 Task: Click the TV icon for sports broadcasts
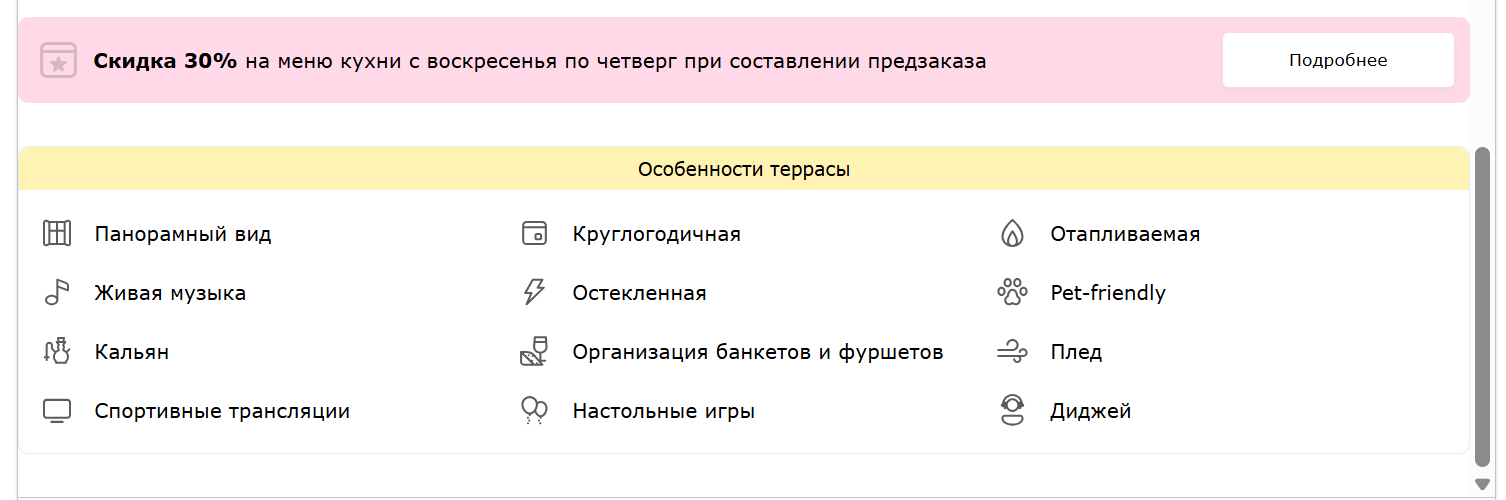[57, 411]
